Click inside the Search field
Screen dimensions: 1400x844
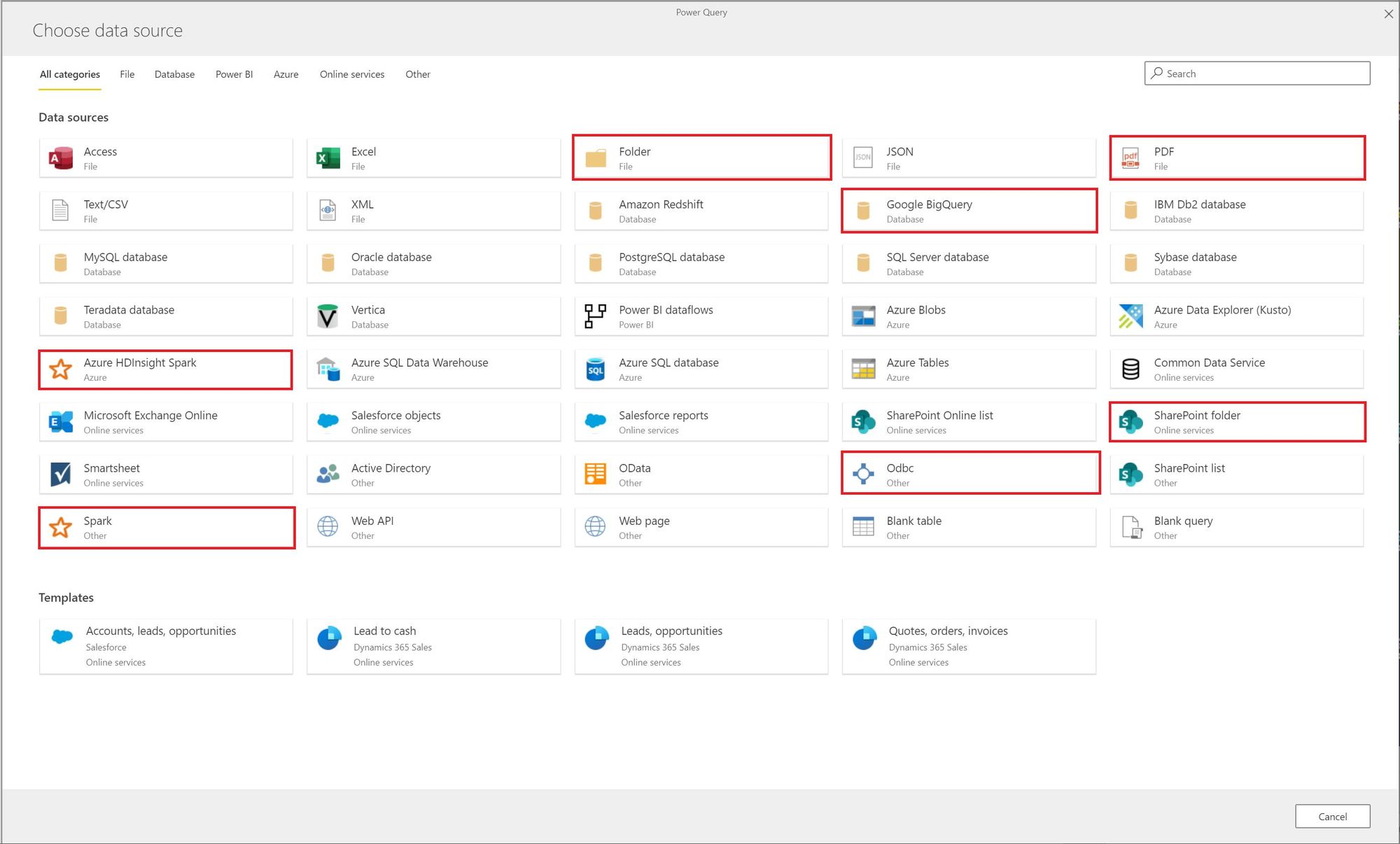tap(1257, 73)
